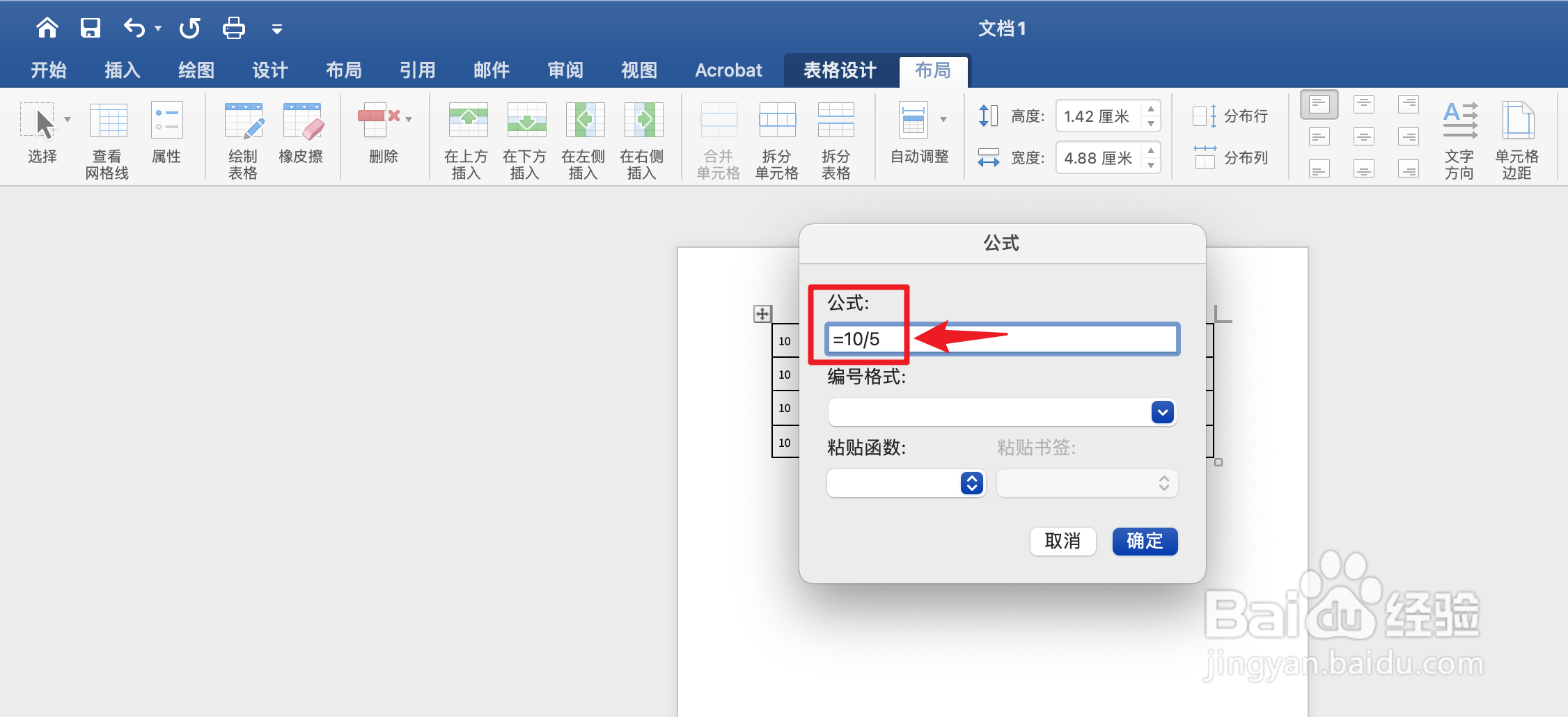The image size is (1568, 717).
Task: Print the document via printer icon
Action: click(234, 28)
